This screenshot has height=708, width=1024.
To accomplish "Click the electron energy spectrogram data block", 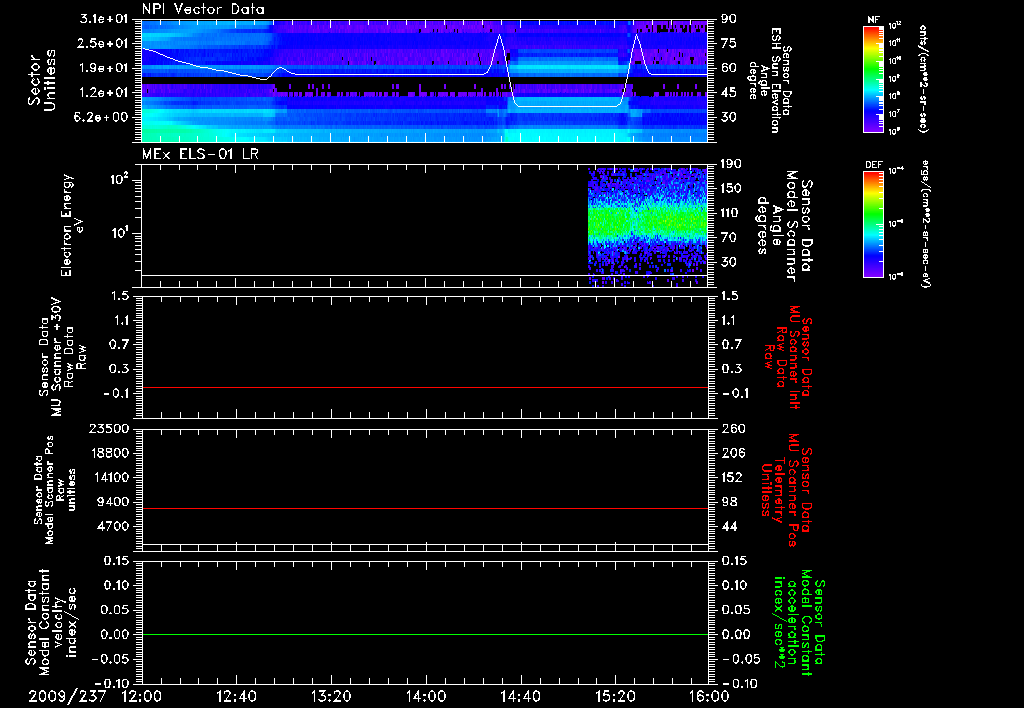I will pos(648,227).
